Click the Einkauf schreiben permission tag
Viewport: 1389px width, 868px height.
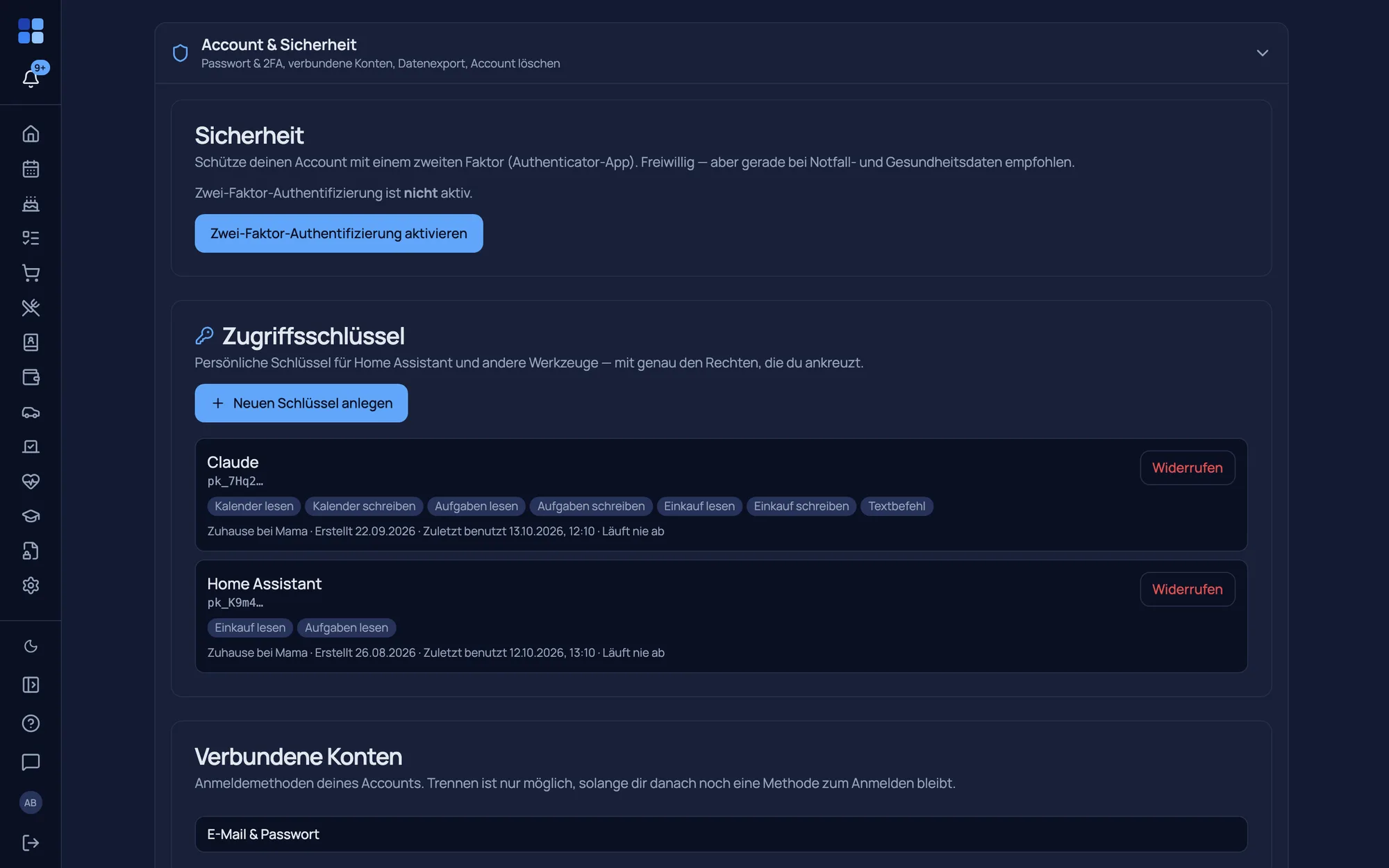tap(801, 506)
